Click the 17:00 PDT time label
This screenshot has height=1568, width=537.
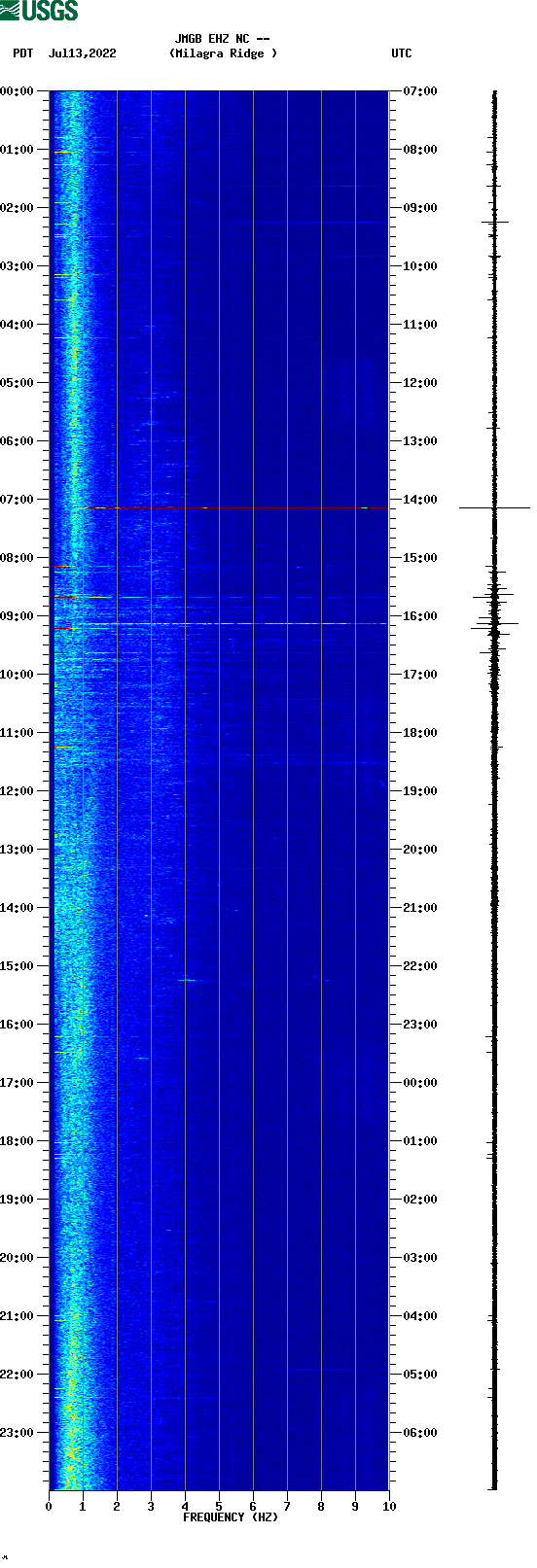click(x=17, y=1083)
